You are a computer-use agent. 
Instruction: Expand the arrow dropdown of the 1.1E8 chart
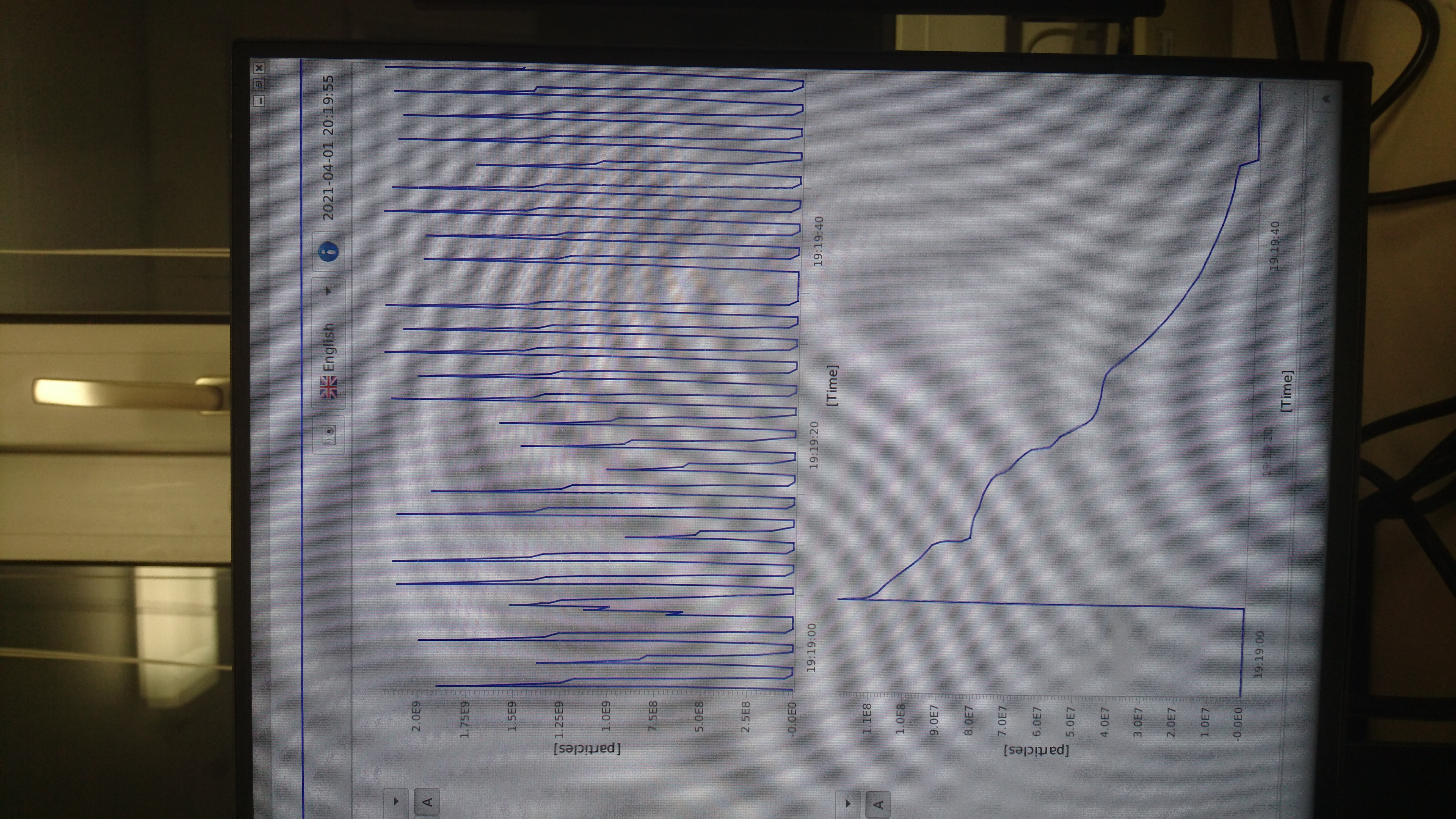click(848, 803)
